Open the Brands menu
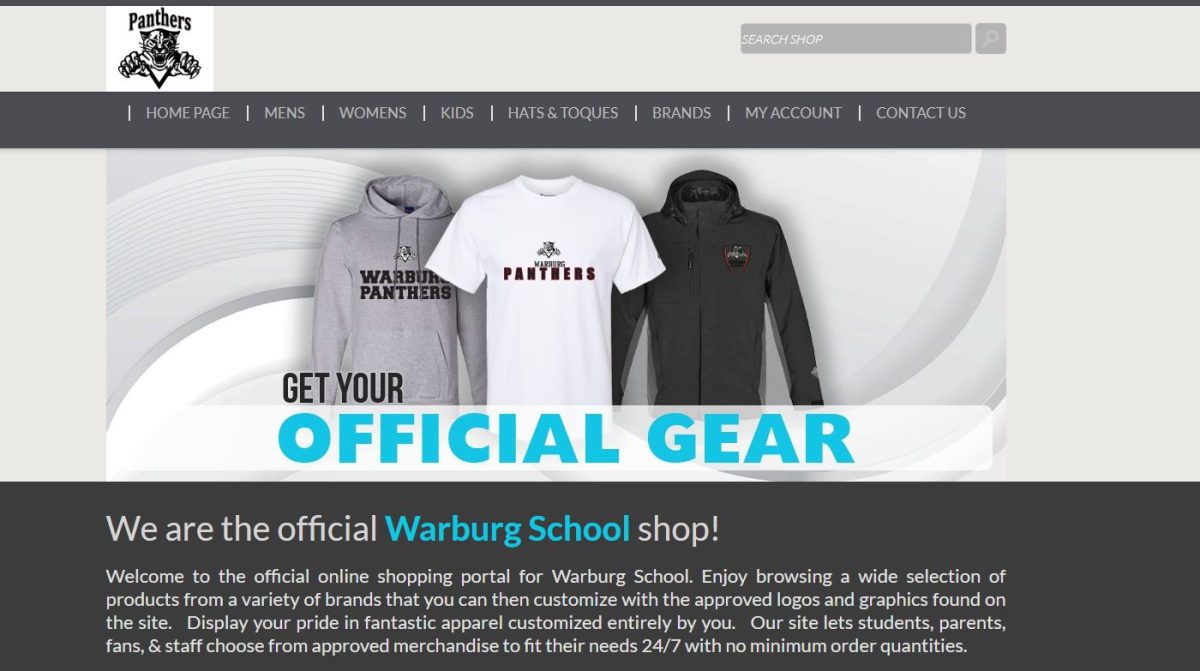The width and height of the screenshot is (1200, 671). (682, 113)
